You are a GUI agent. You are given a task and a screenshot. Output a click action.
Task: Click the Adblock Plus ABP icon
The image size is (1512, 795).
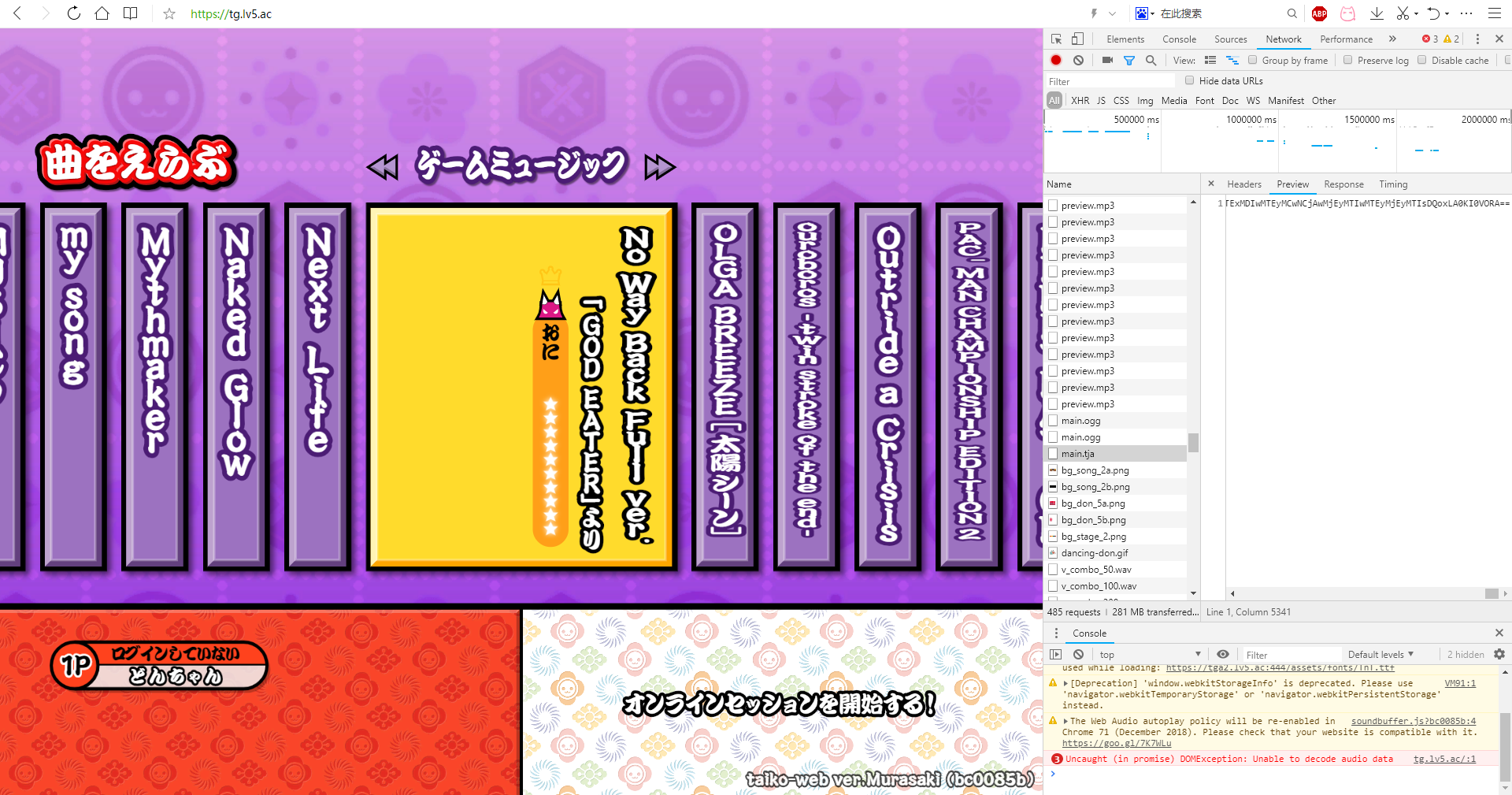[x=1320, y=13]
